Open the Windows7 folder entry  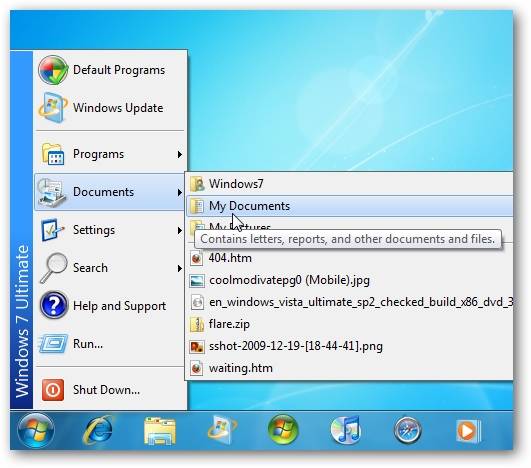[349, 184]
